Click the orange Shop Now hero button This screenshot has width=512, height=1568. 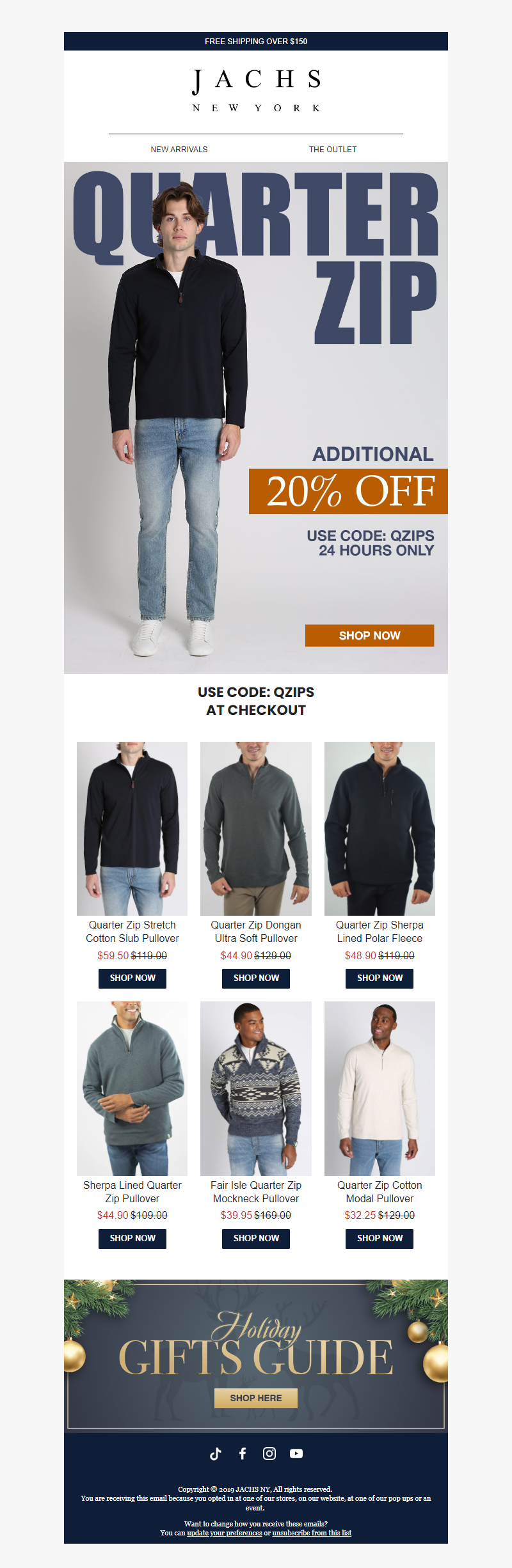point(369,636)
